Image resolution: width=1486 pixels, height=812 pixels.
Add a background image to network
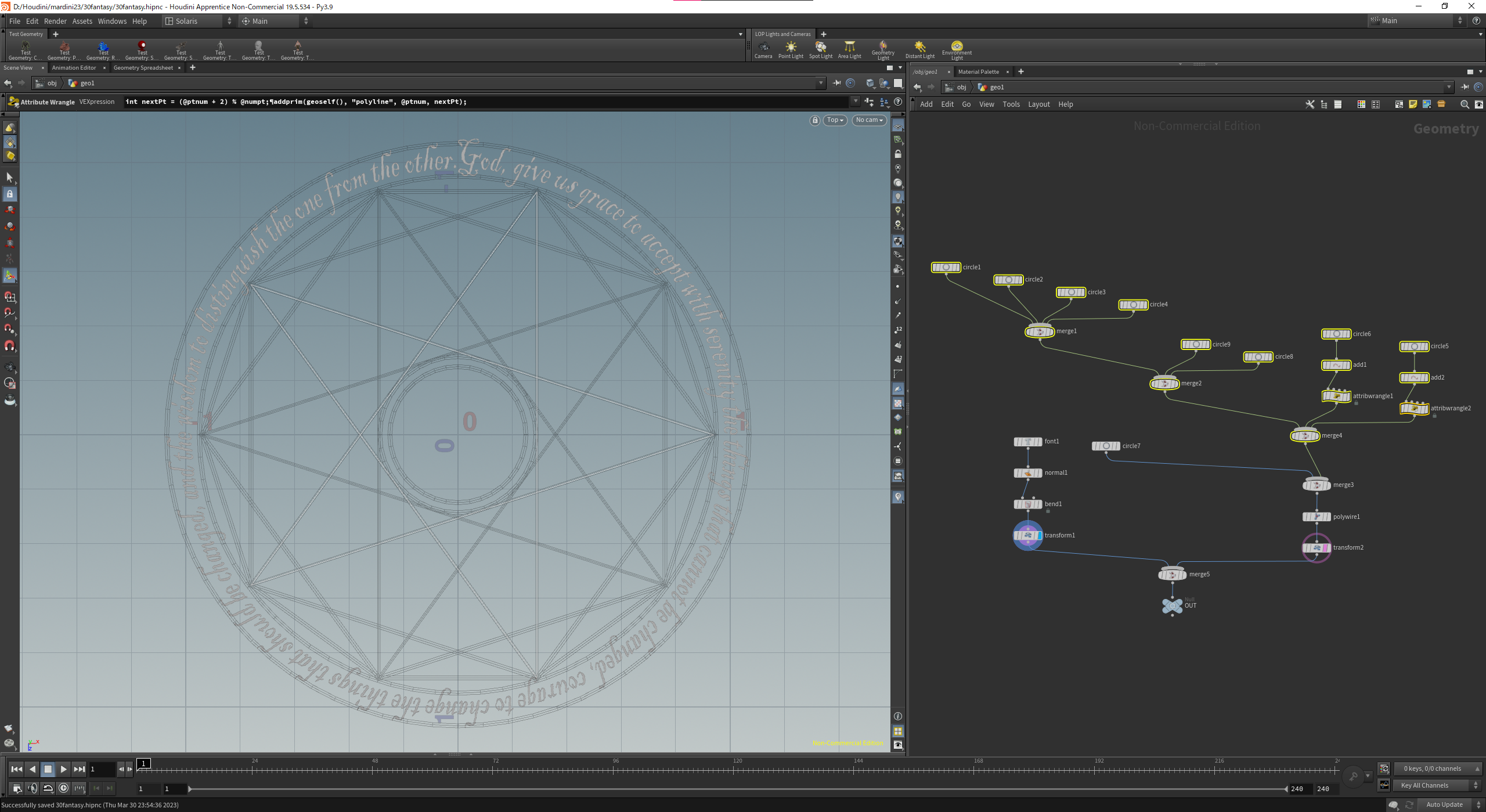pyautogui.click(x=1427, y=104)
